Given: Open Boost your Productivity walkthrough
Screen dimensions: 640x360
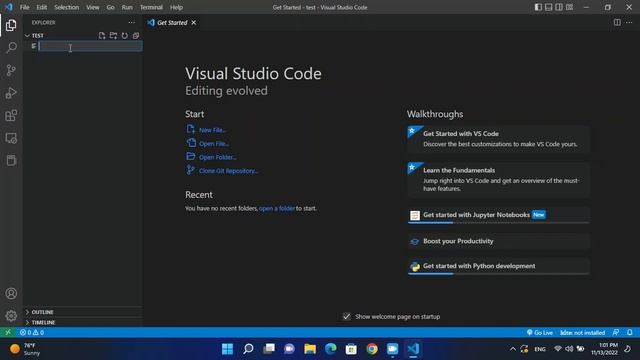Looking at the screenshot, I should 498,241.
